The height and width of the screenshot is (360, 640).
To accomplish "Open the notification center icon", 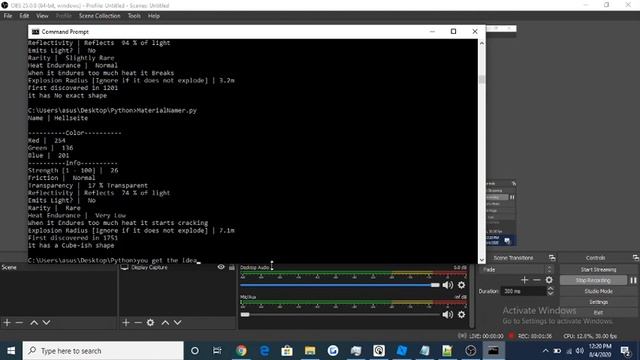I will pyautogui.click(x=625, y=351).
